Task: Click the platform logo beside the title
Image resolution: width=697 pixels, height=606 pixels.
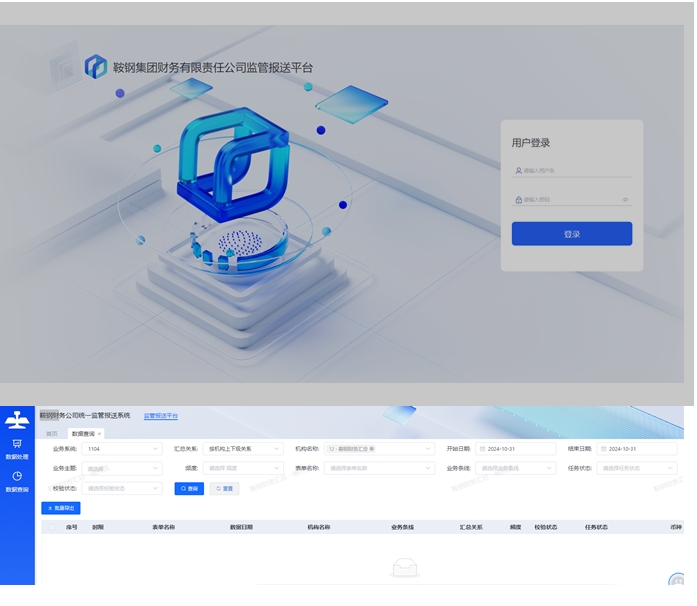Action: [96, 67]
